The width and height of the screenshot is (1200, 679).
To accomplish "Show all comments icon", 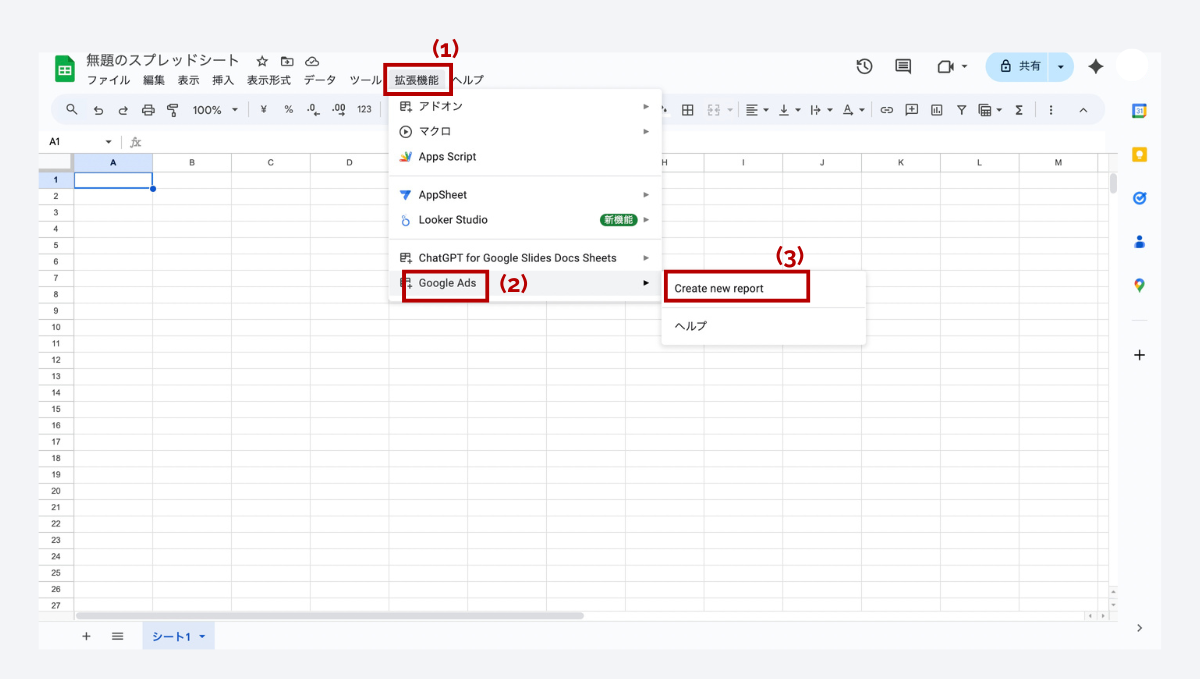I will click(x=903, y=66).
